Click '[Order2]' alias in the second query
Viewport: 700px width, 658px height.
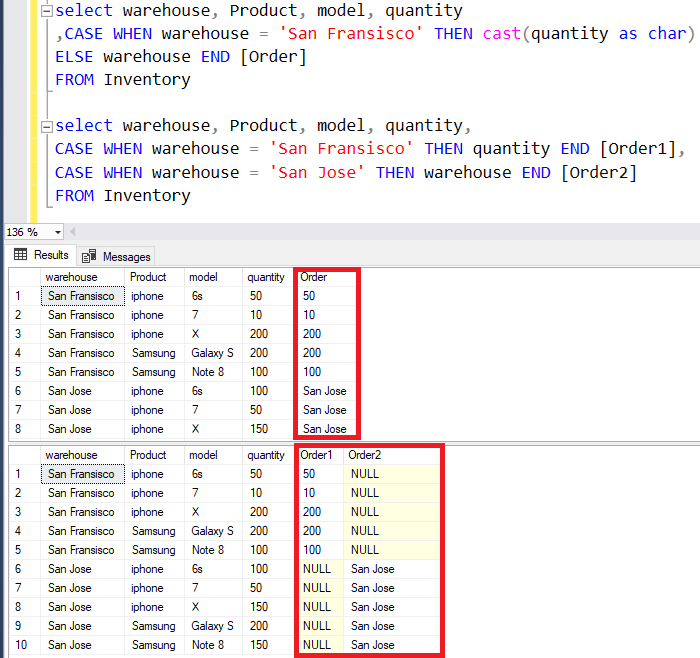coord(599,173)
